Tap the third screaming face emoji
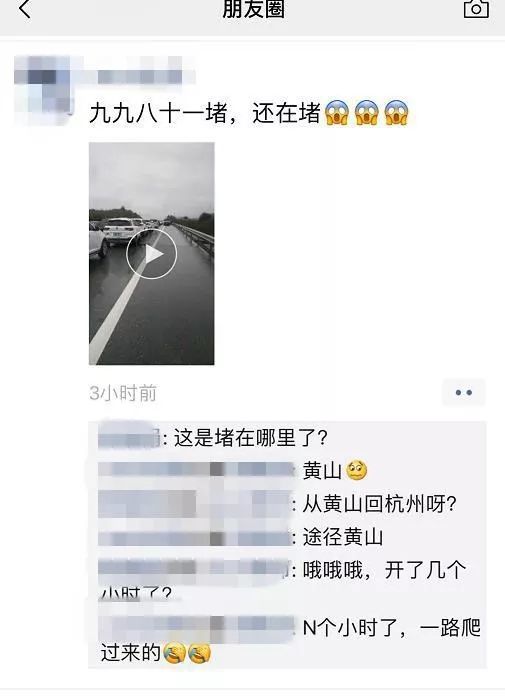 coord(396,113)
